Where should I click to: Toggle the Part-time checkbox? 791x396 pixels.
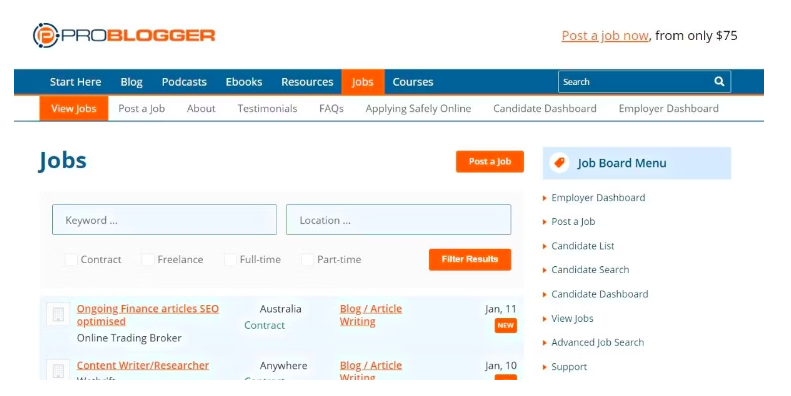pos(307,259)
